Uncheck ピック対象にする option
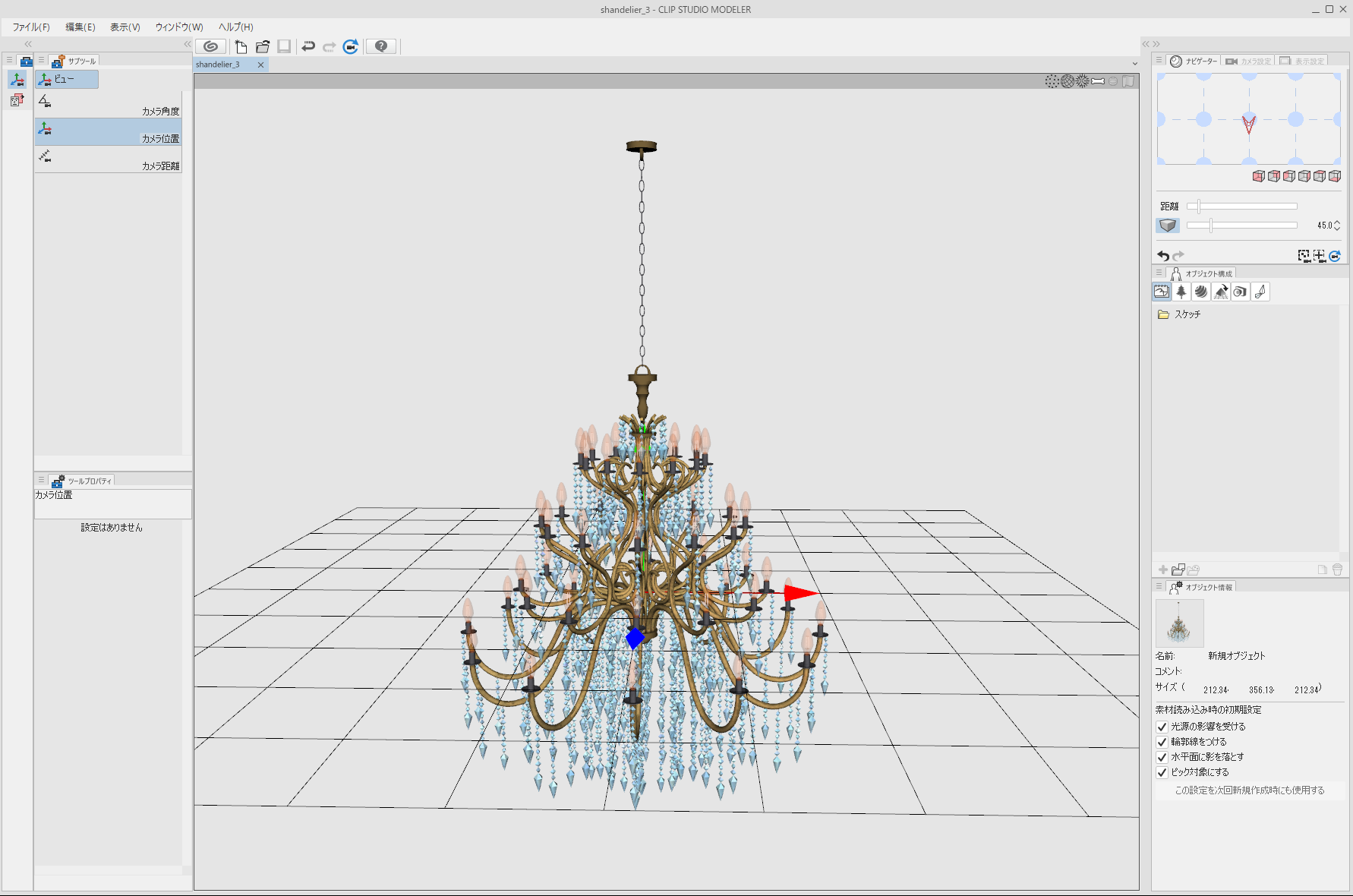 tap(1162, 772)
